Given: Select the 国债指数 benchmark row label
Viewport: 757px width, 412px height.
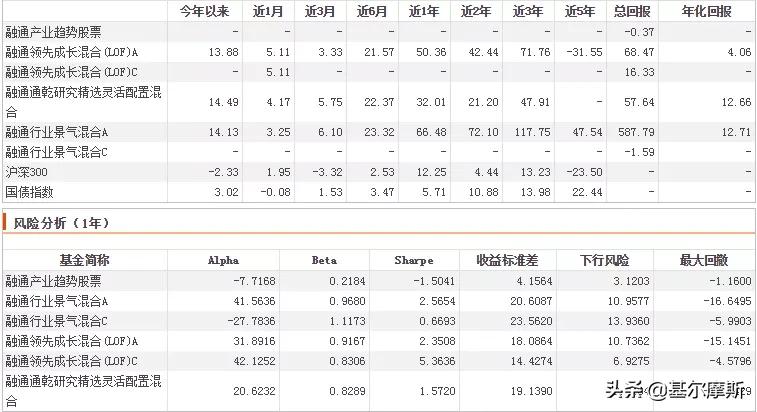Looking at the screenshot, I should pyautogui.click(x=29, y=192).
